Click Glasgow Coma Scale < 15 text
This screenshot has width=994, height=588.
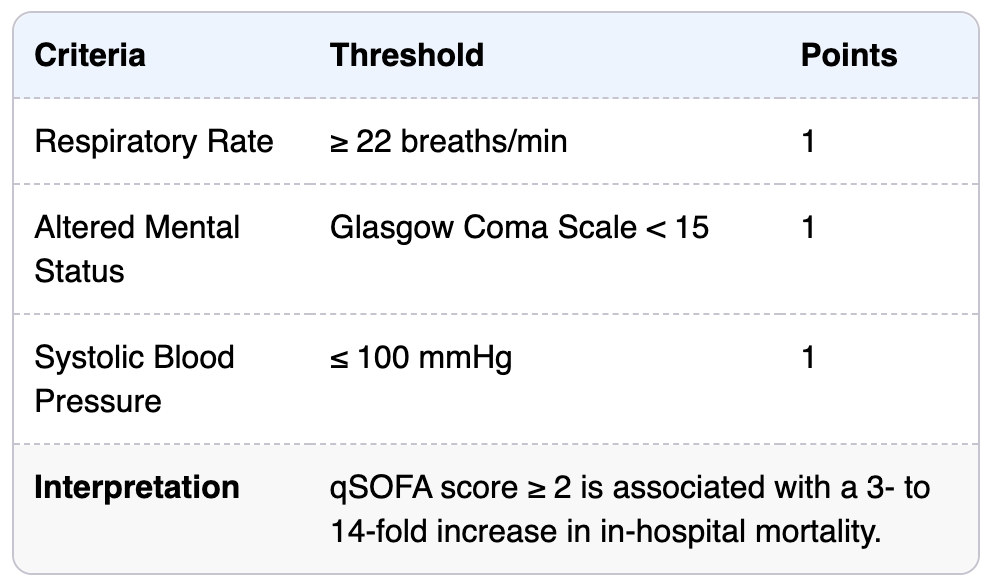tap(519, 227)
